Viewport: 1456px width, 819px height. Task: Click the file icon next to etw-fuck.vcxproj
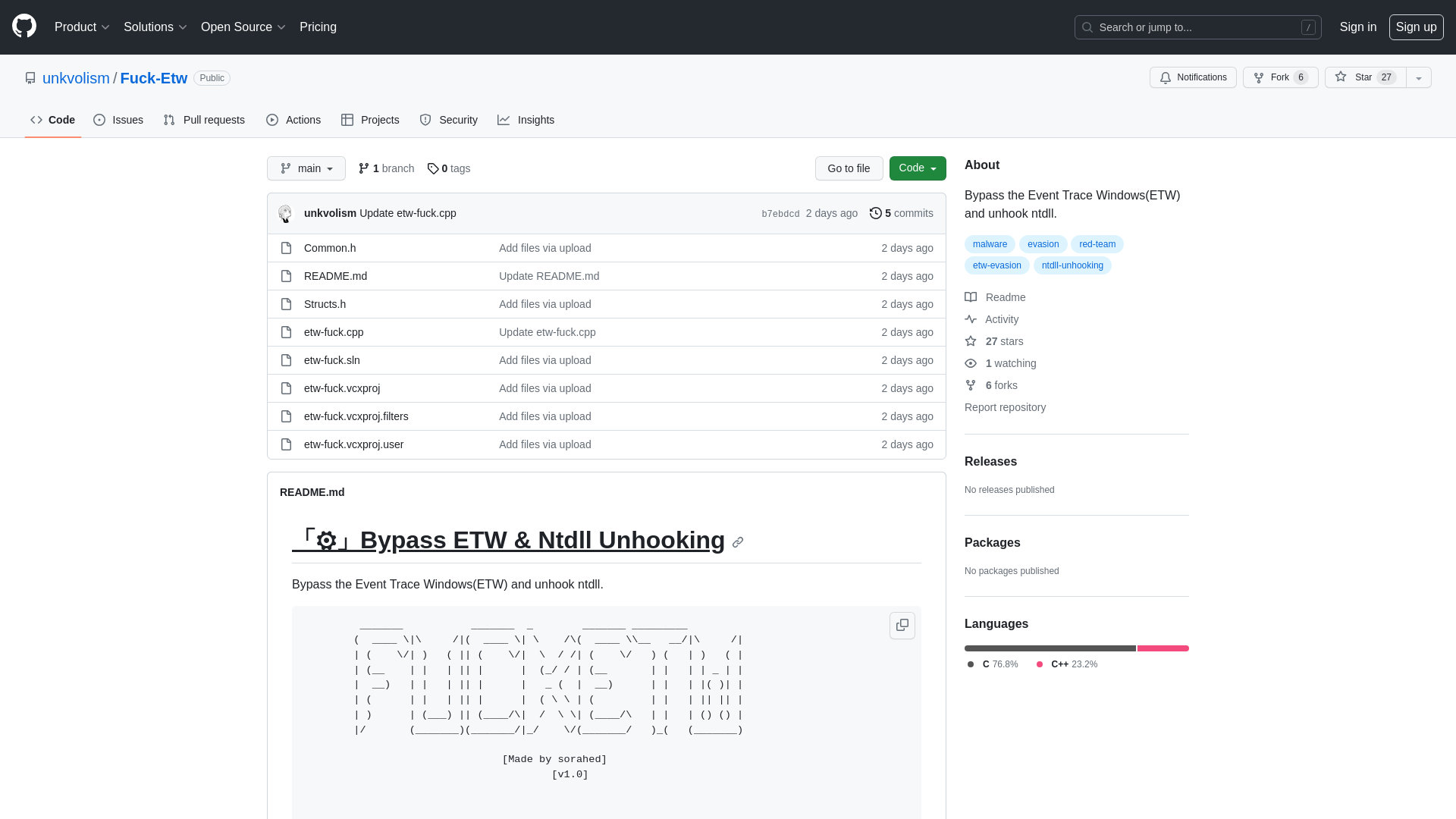pos(286,388)
